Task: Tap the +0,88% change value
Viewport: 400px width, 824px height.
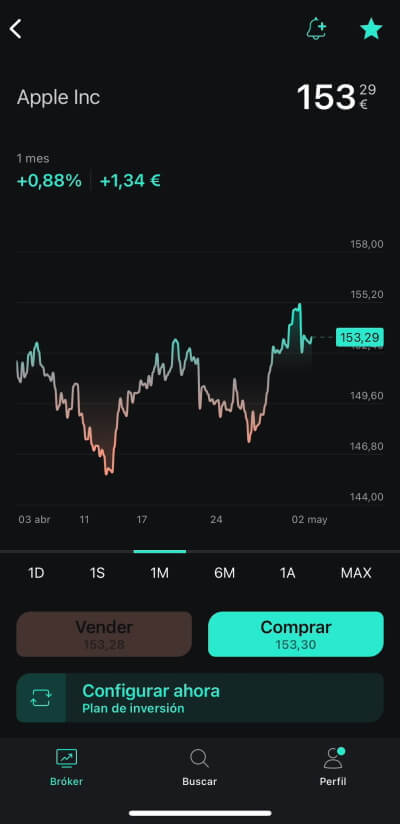Action: 49,181
